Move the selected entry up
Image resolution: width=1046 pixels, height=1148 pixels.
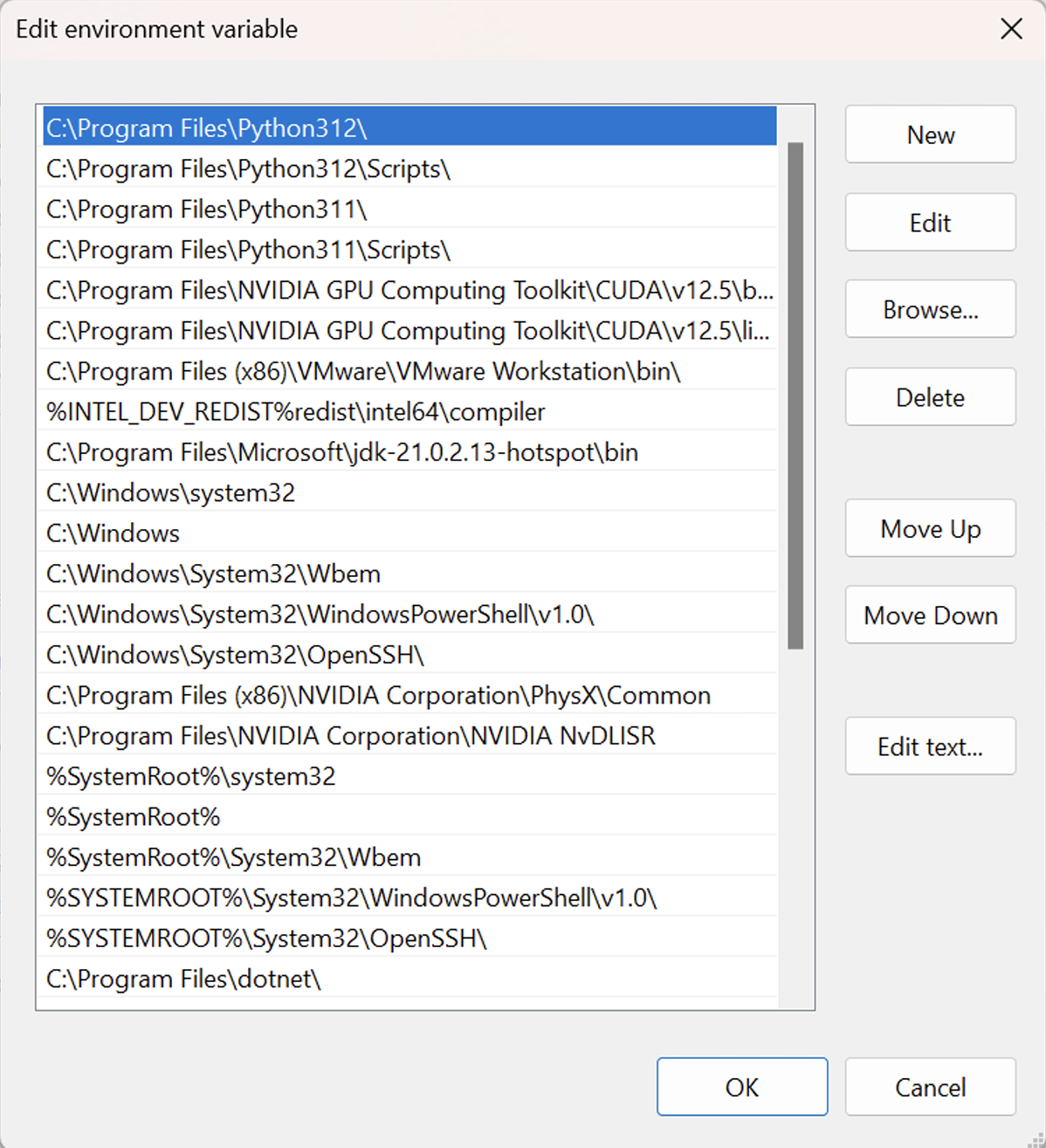(x=930, y=528)
